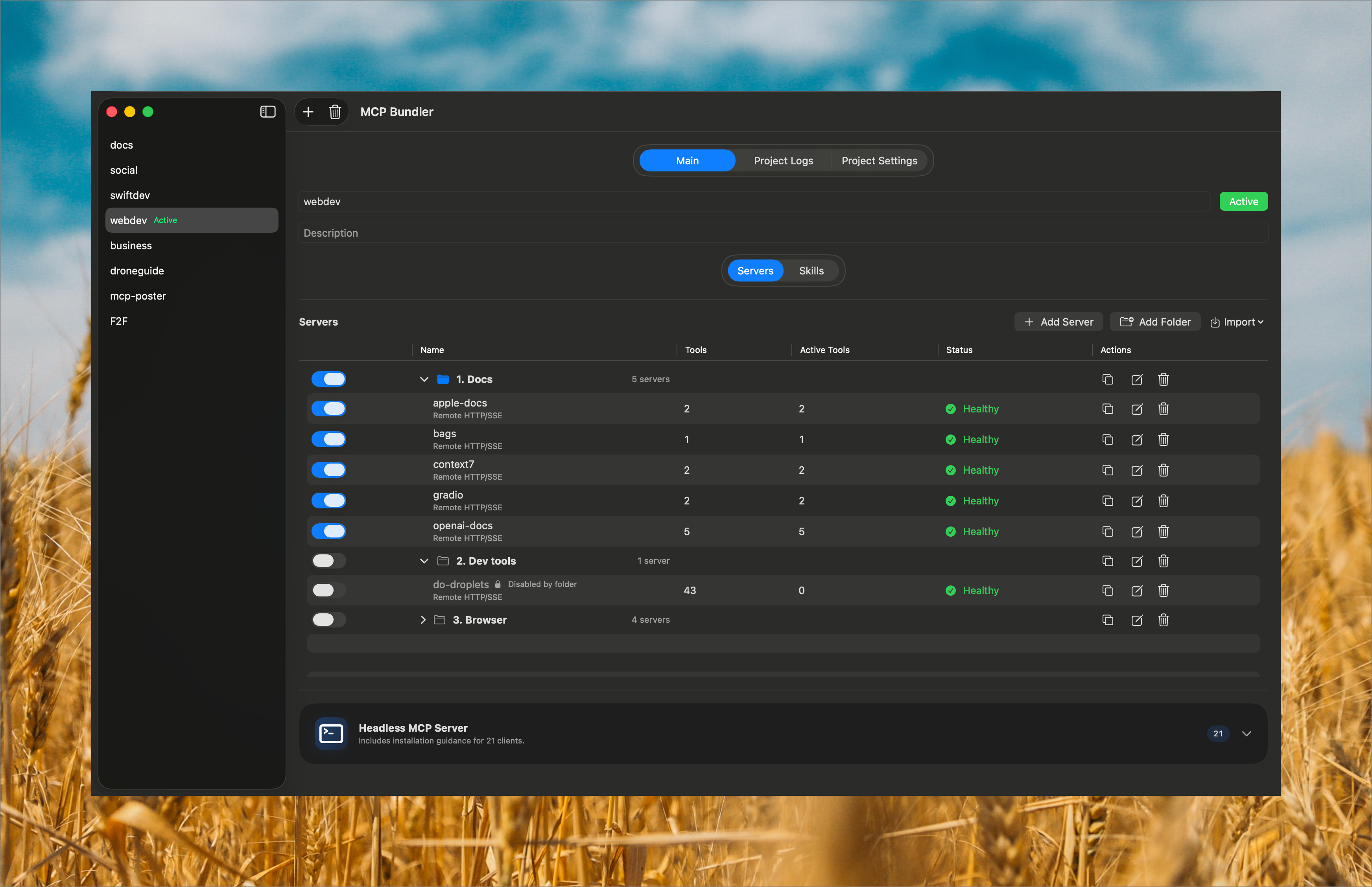Enable the 2. Dev tools folder toggle
1372x887 pixels.
click(328, 560)
